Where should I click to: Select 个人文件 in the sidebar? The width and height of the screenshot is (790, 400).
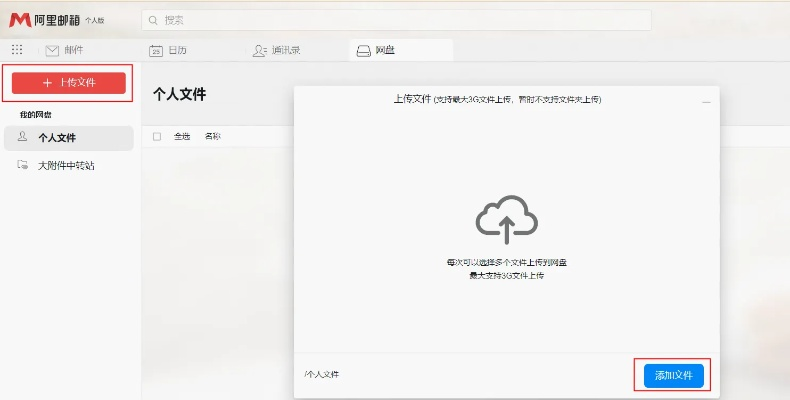pos(57,138)
